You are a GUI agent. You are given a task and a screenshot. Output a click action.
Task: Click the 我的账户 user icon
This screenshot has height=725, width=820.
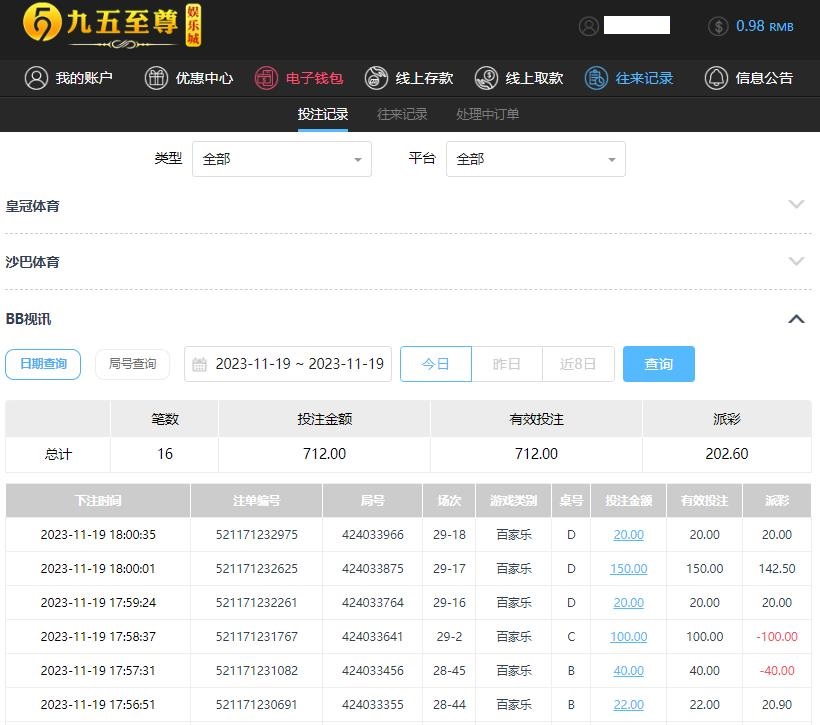click(x=37, y=78)
